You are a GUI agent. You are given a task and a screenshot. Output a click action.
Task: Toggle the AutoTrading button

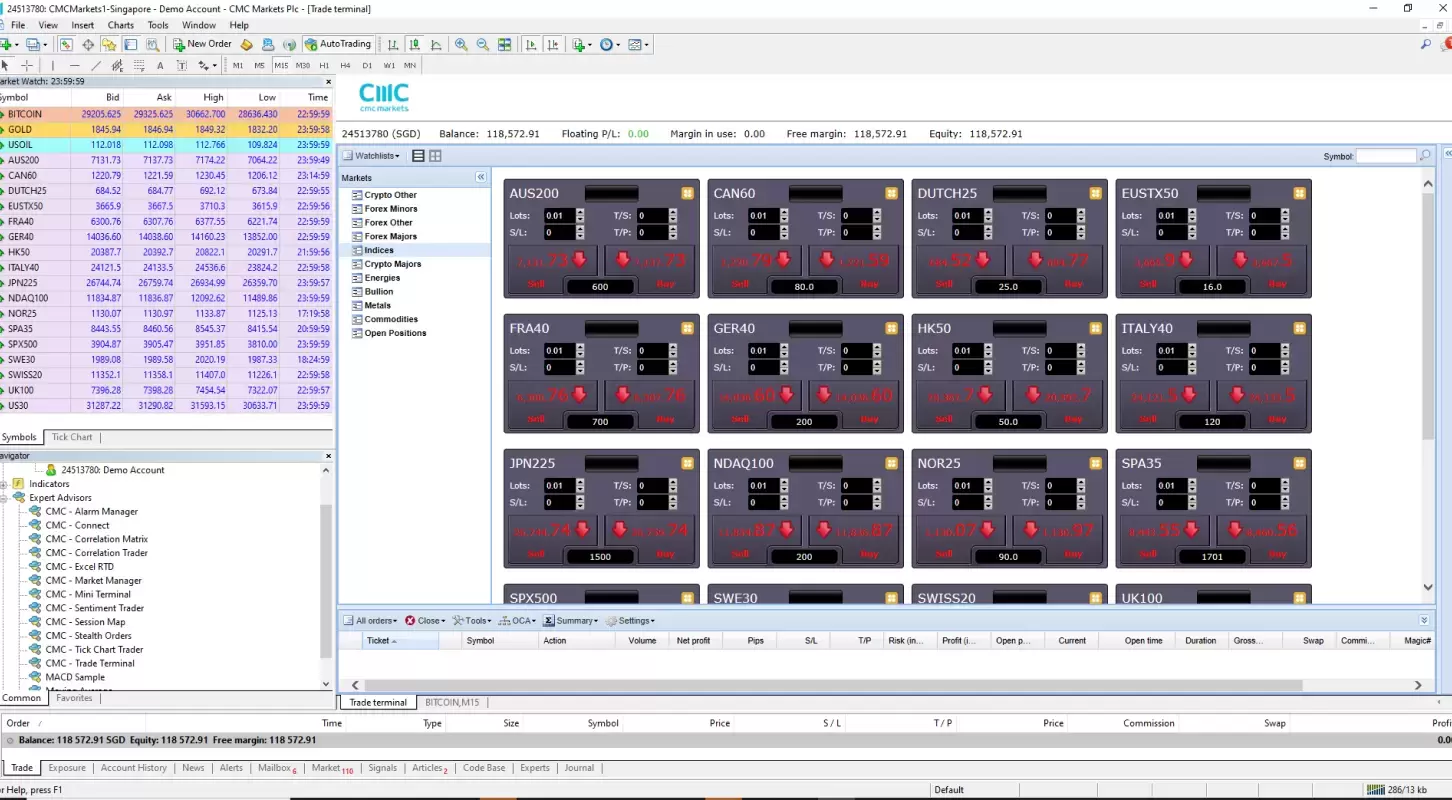(337, 44)
